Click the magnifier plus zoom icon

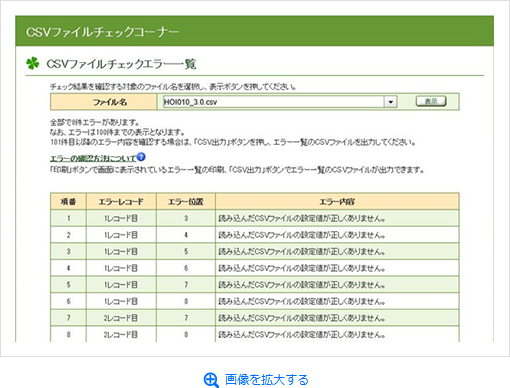click(211, 380)
